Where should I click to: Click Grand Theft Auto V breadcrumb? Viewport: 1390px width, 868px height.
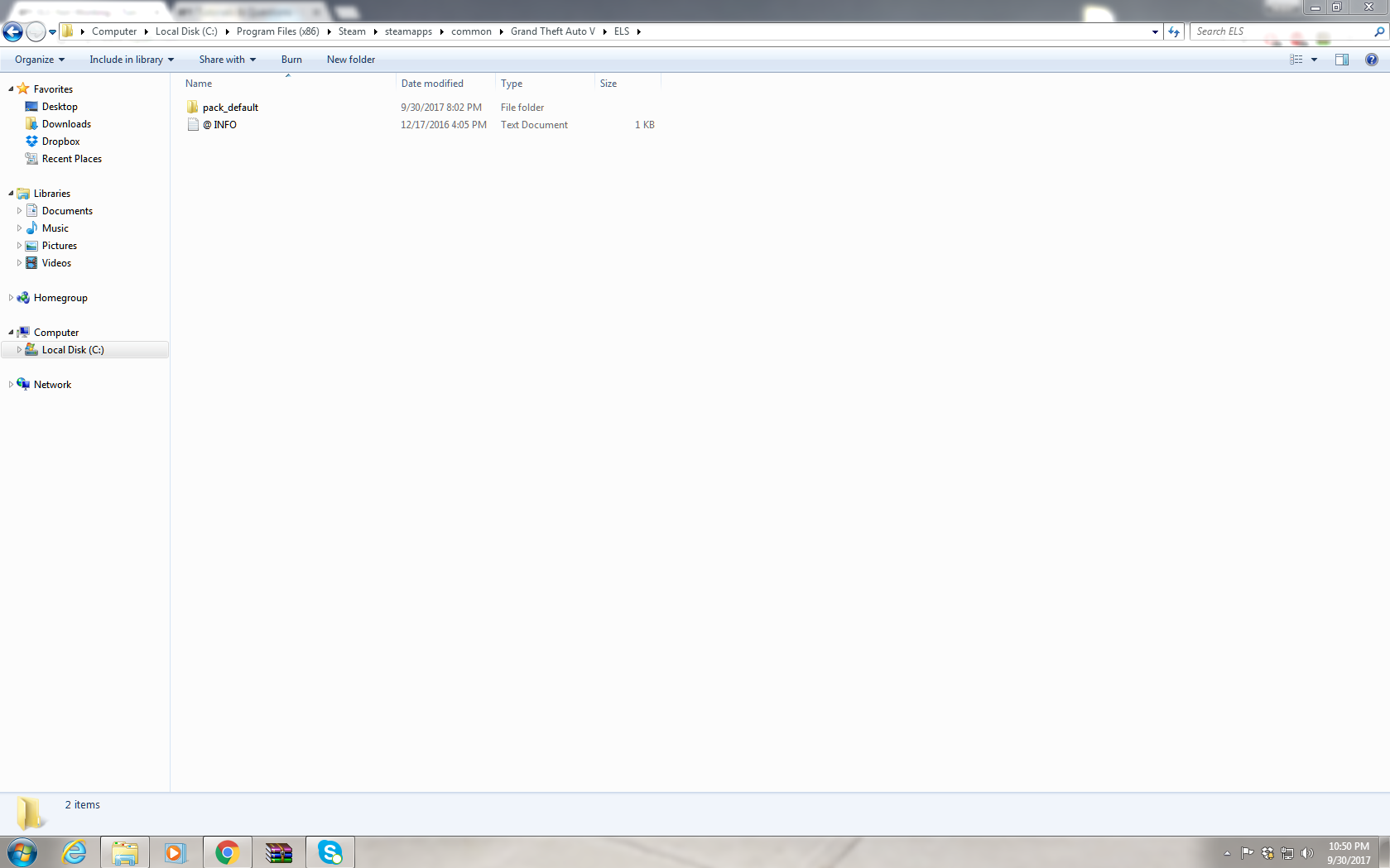click(553, 31)
